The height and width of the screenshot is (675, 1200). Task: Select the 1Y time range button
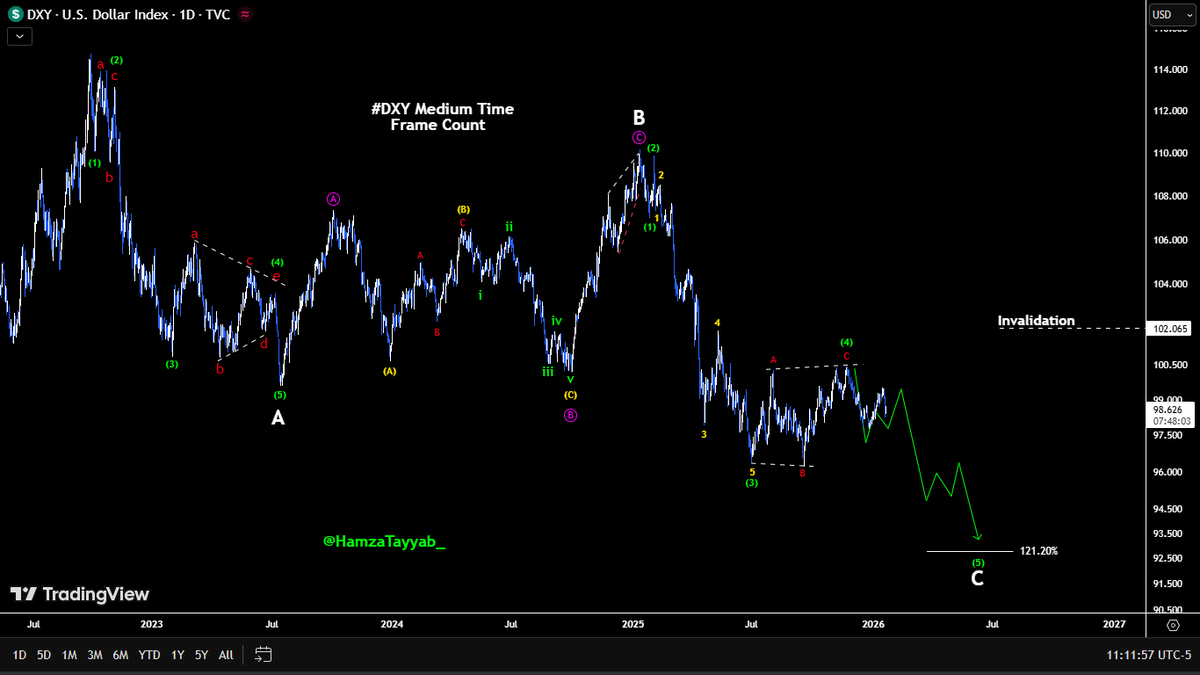click(177, 654)
